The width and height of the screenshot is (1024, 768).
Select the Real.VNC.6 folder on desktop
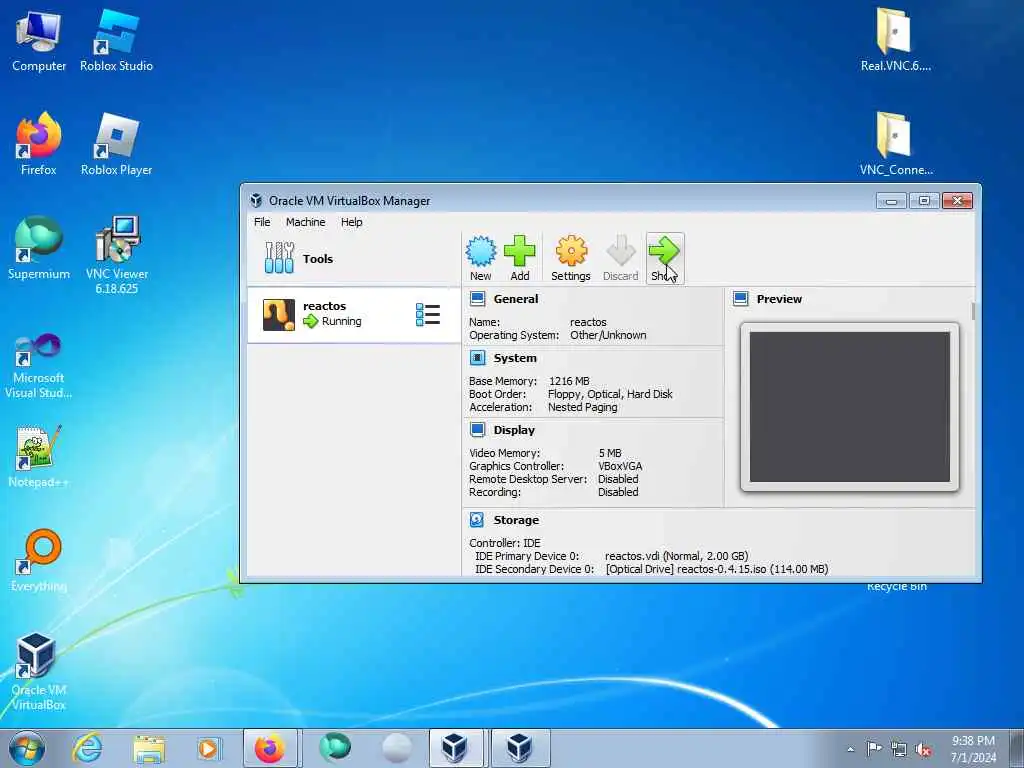pos(895,39)
